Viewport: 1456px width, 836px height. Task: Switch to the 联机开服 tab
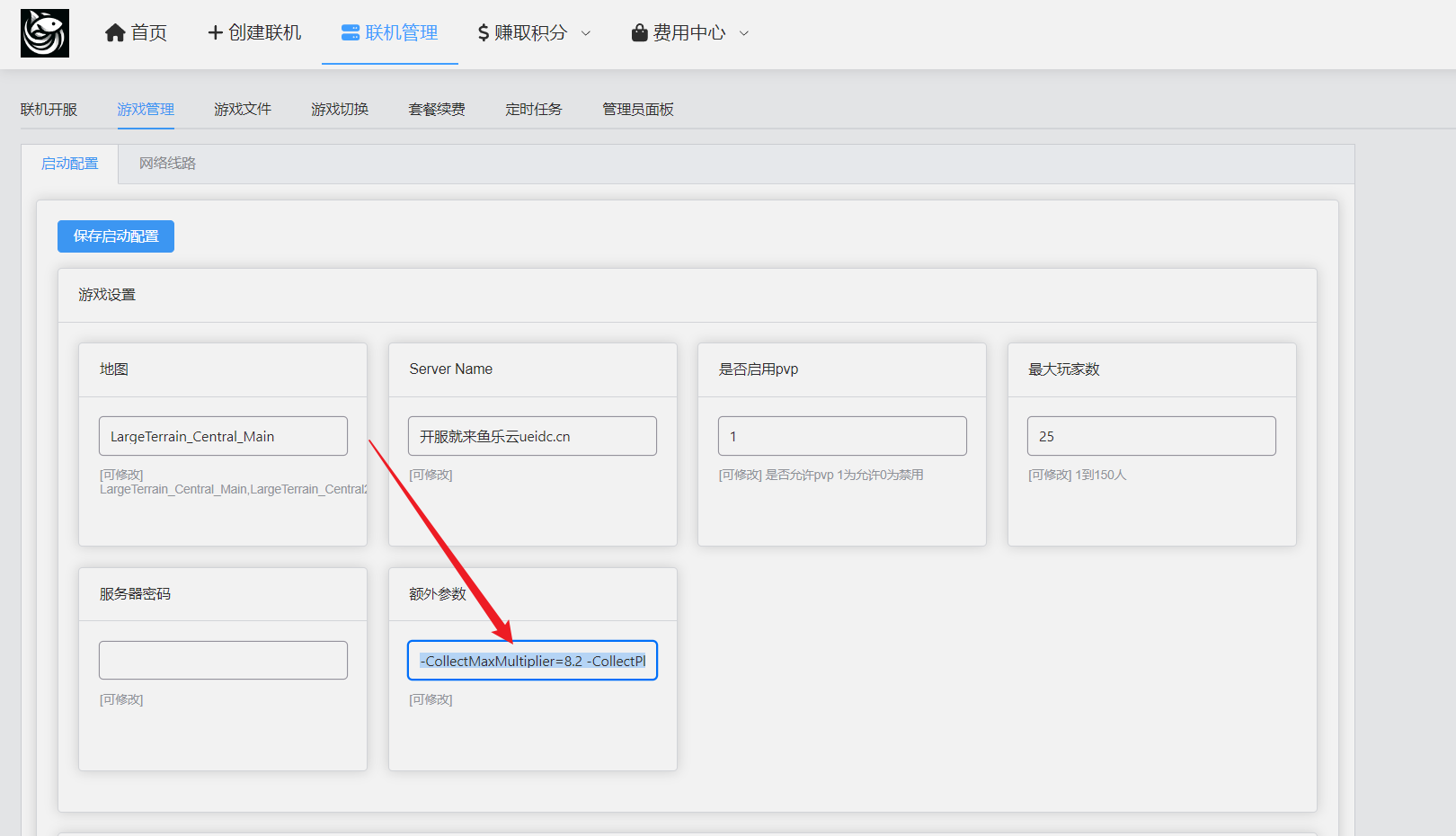pos(49,110)
